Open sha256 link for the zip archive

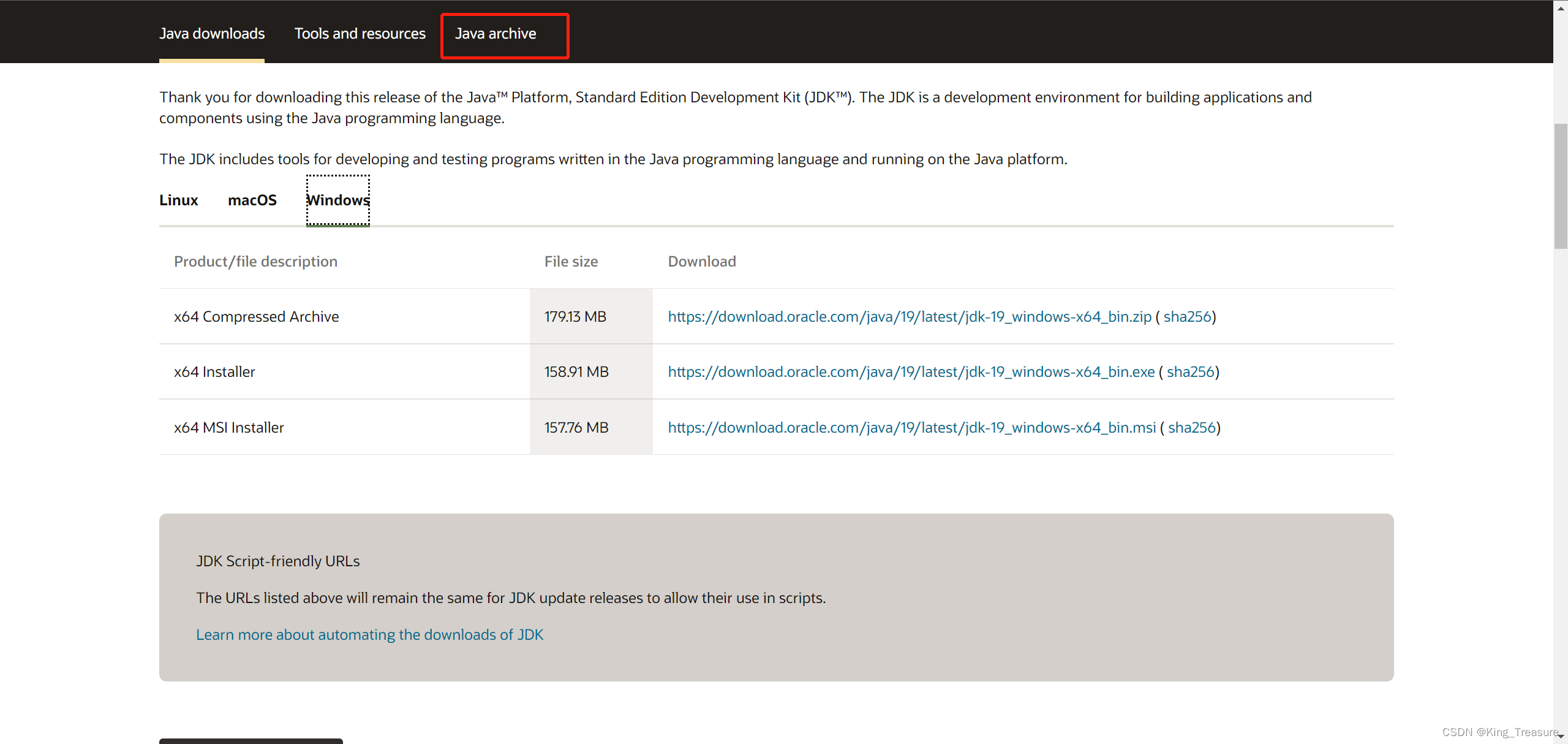(1188, 317)
